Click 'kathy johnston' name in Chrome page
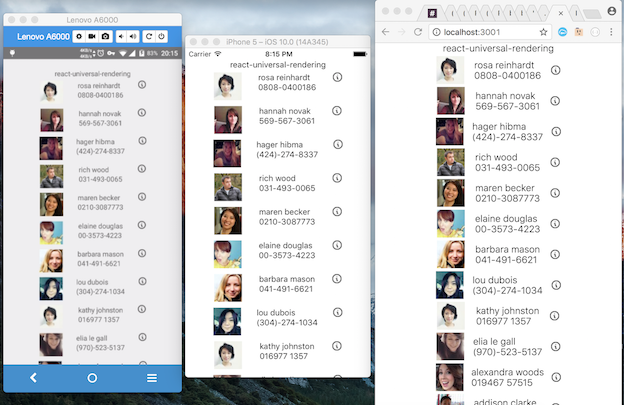 point(507,311)
